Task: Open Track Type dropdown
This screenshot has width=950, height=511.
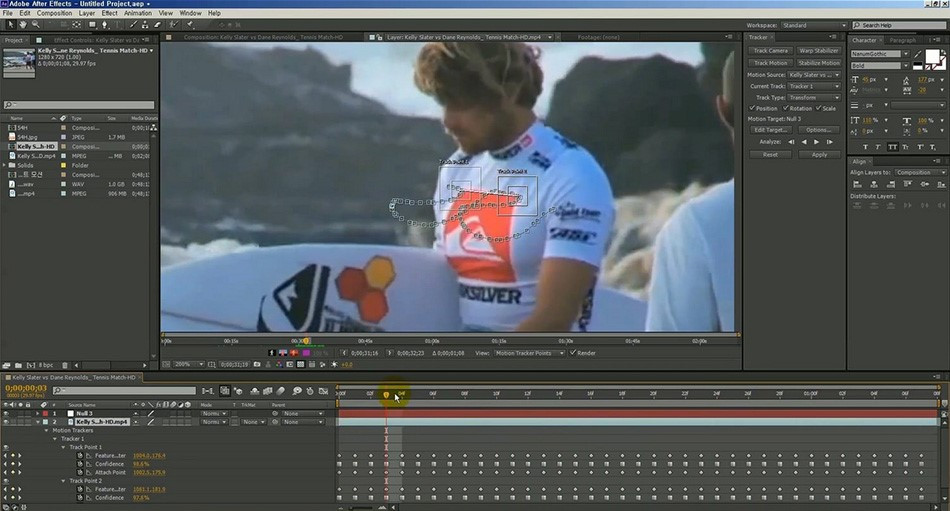Action: pos(814,97)
